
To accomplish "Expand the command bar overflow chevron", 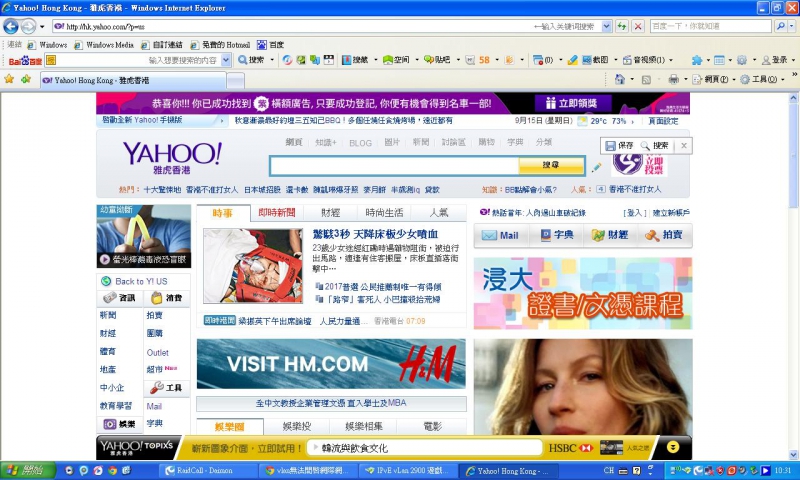I will (x=794, y=74).
